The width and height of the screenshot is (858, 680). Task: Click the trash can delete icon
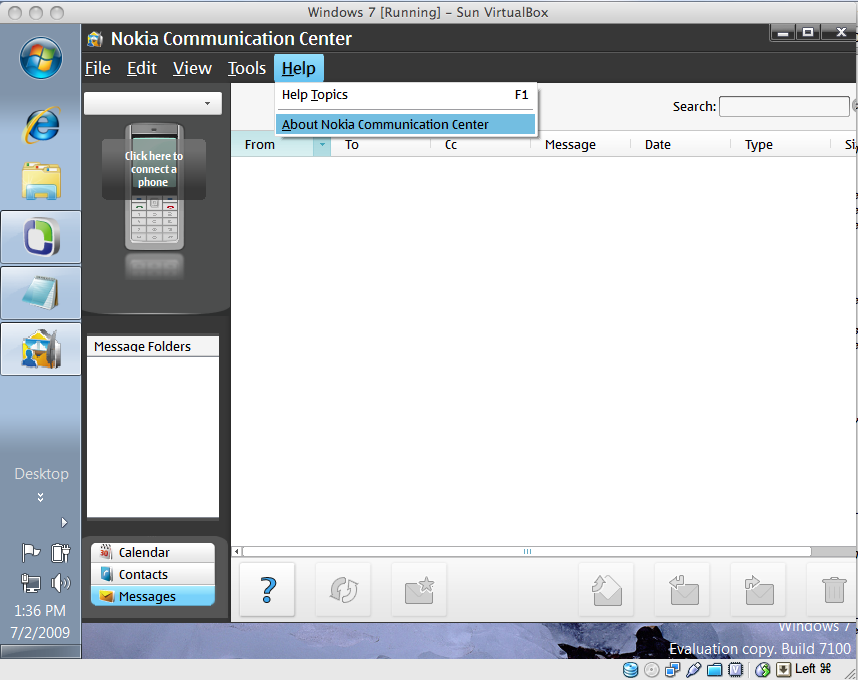coord(833,589)
